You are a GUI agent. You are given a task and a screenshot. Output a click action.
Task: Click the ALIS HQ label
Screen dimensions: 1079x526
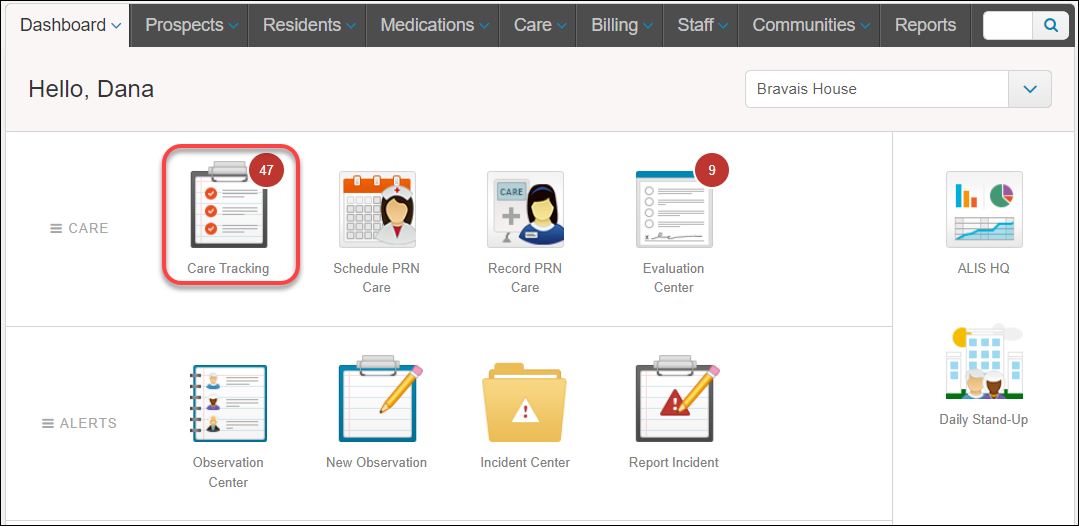coord(984,269)
